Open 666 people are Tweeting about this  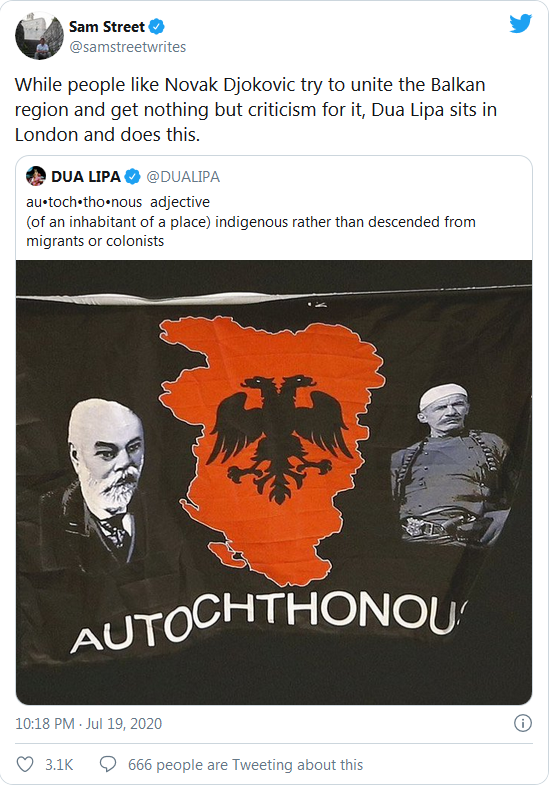pyautogui.click(x=245, y=765)
